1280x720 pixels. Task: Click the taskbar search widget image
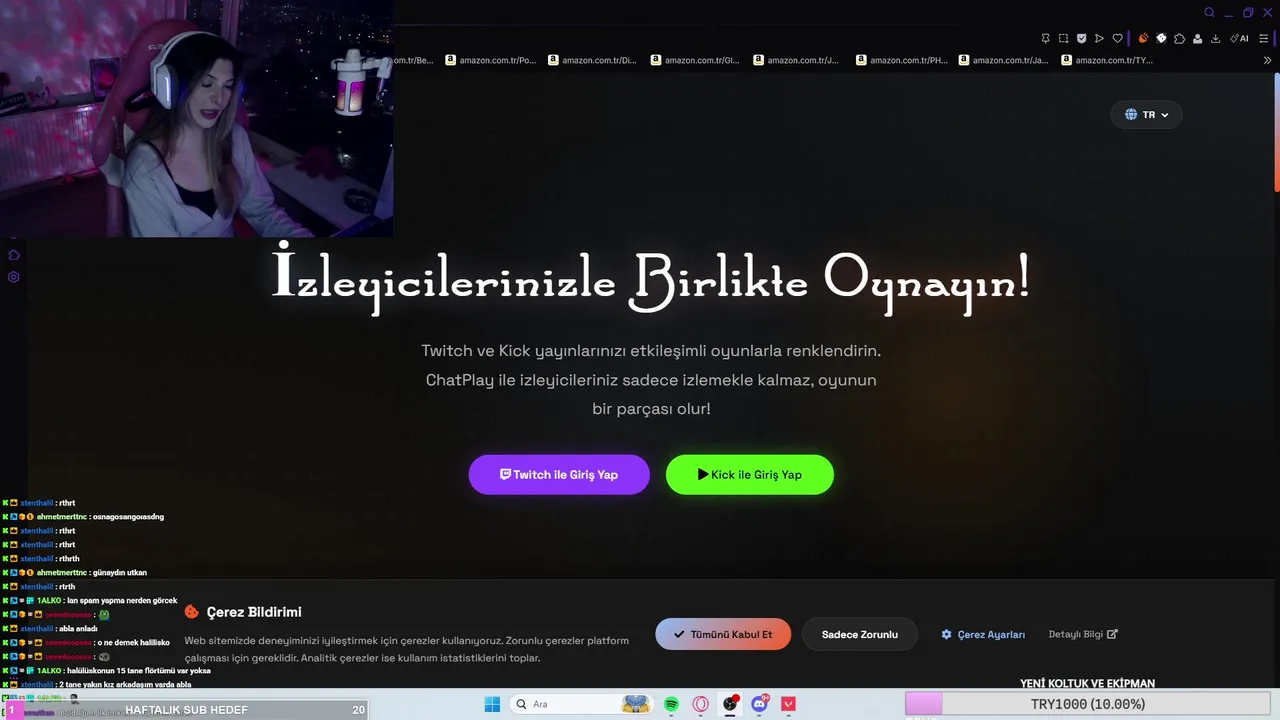[x=636, y=704]
